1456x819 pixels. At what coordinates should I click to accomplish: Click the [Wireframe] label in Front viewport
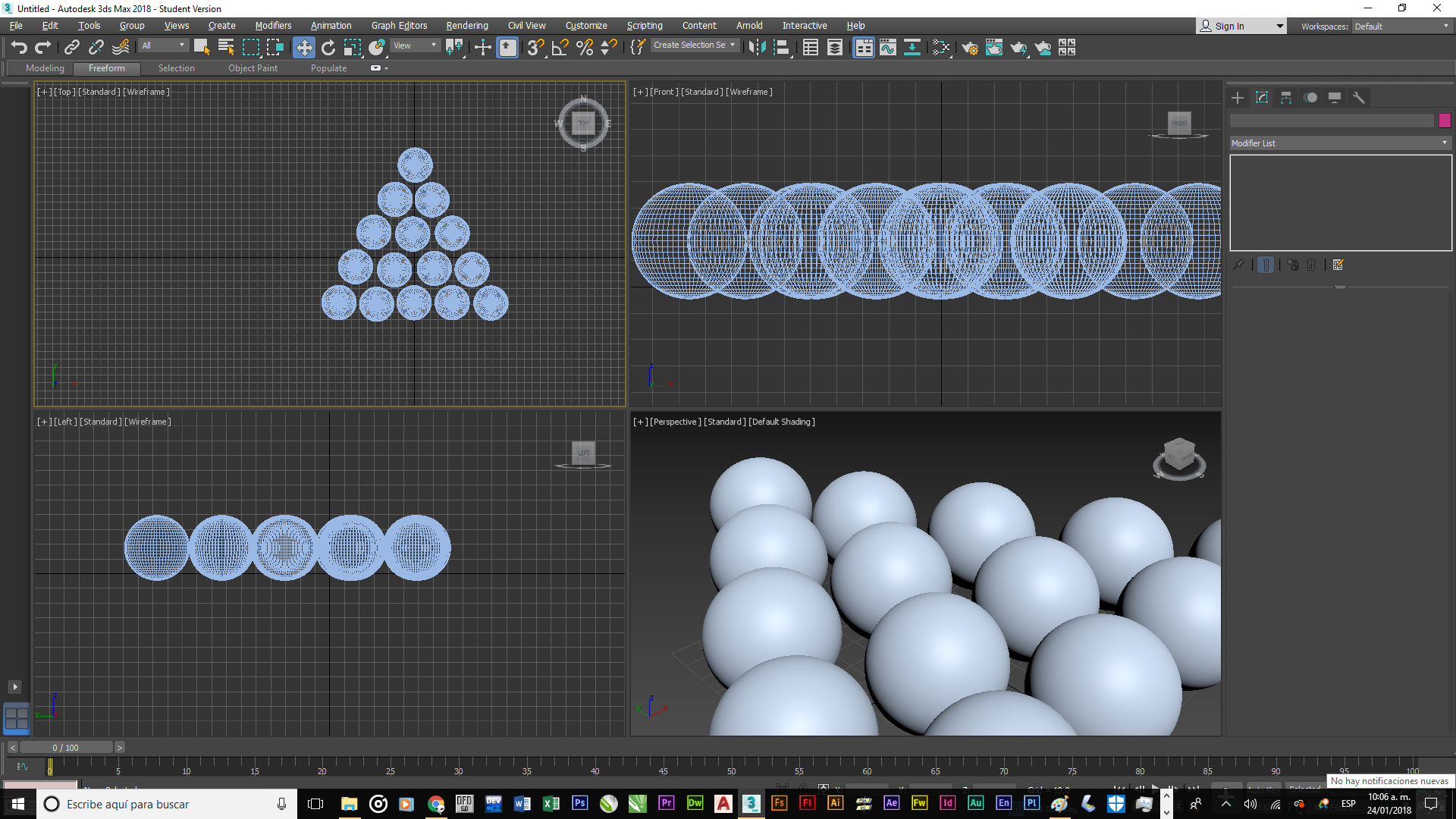tap(749, 92)
